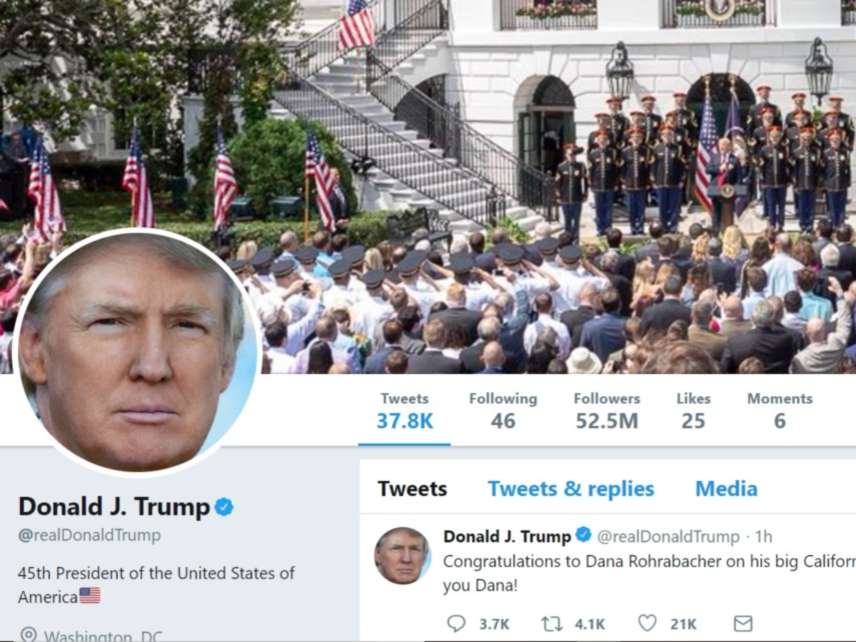Switch to the Media tab
The height and width of the screenshot is (642, 856).
(x=726, y=489)
